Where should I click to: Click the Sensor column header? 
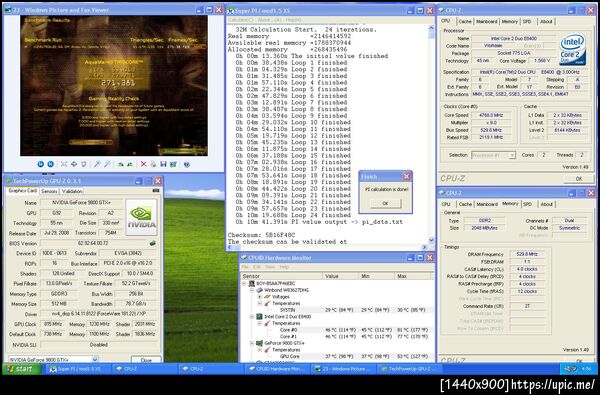click(x=281, y=276)
